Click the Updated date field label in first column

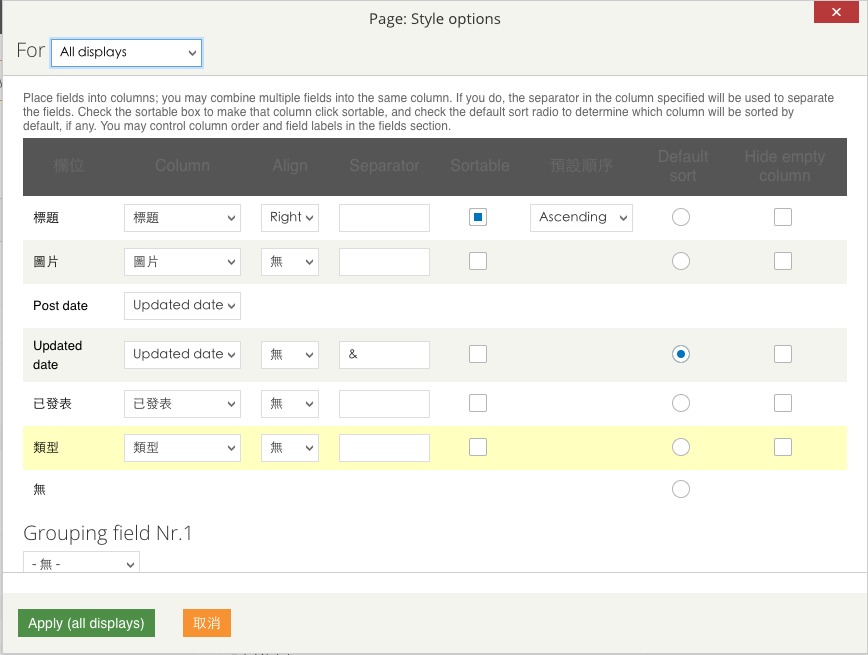click(x=58, y=355)
